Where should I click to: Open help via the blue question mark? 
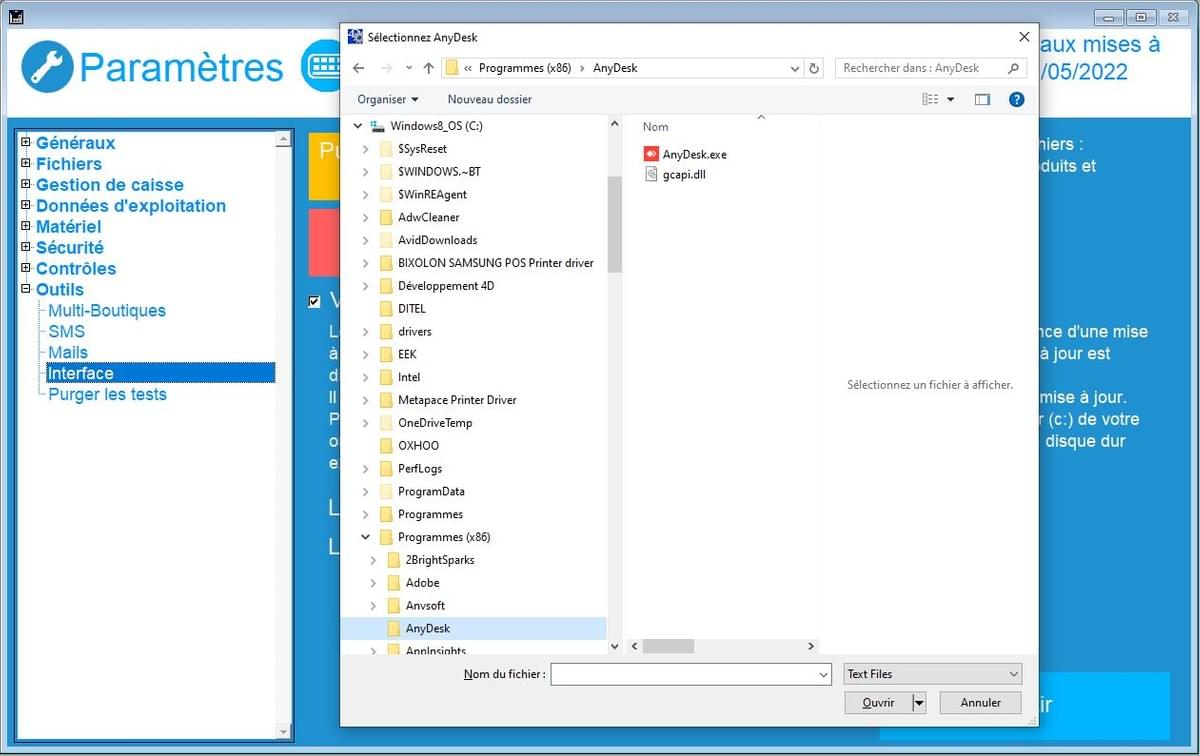(1016, 100)
